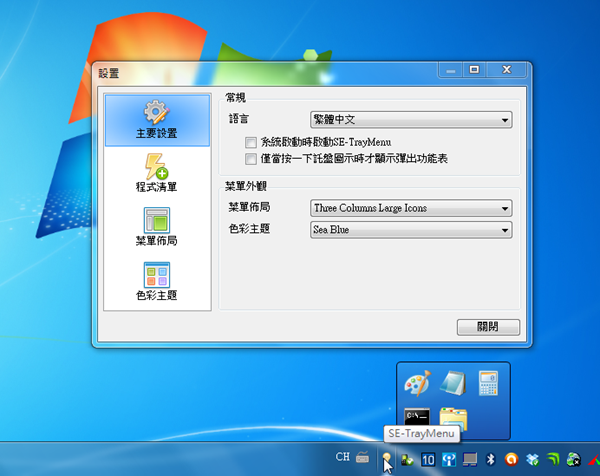Image resolution: width=600 pixels, height=476 pixels.
Task: Click the blue '10' tray icon
Action: point(428,459)
